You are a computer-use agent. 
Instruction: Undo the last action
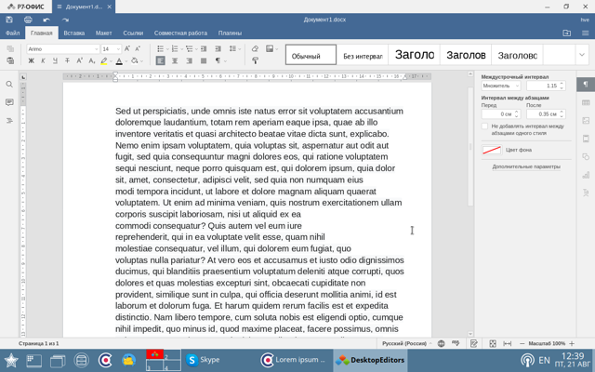coord(46,20)
